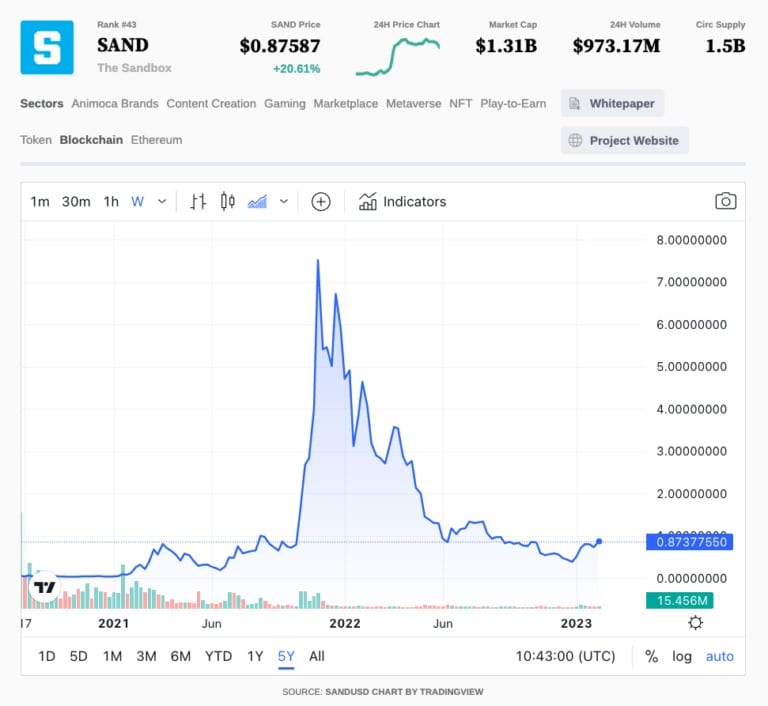Click the 24H price sparkline chart

tap(398, 56)
